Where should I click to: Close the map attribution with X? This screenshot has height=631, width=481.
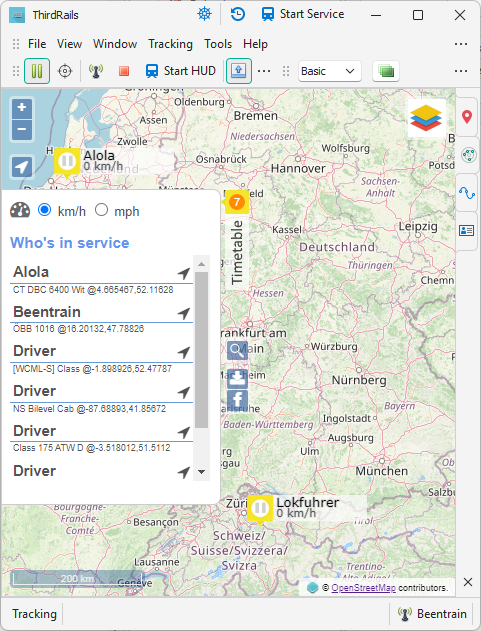tap(467, 582)
